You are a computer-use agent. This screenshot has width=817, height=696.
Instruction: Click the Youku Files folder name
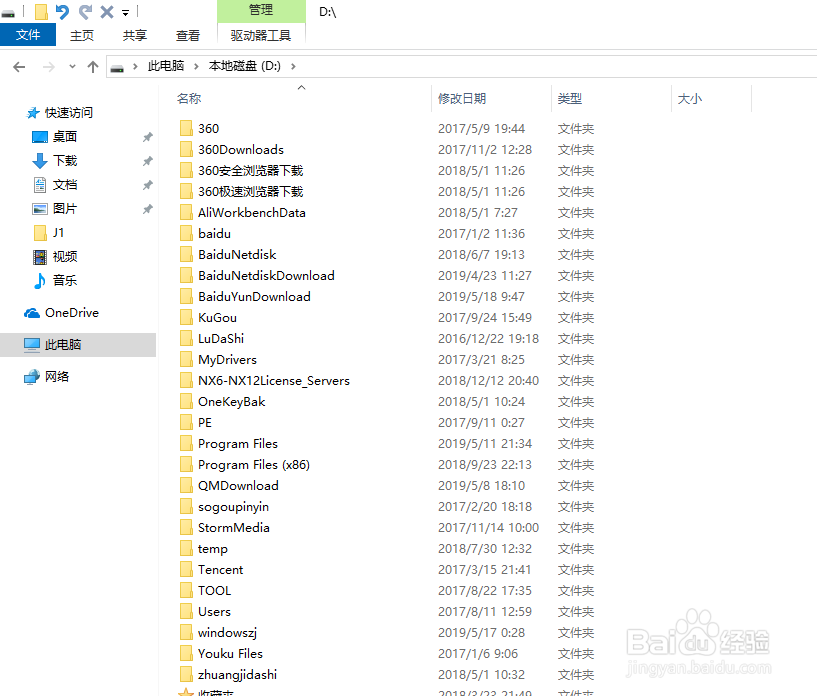click(230, 653)
